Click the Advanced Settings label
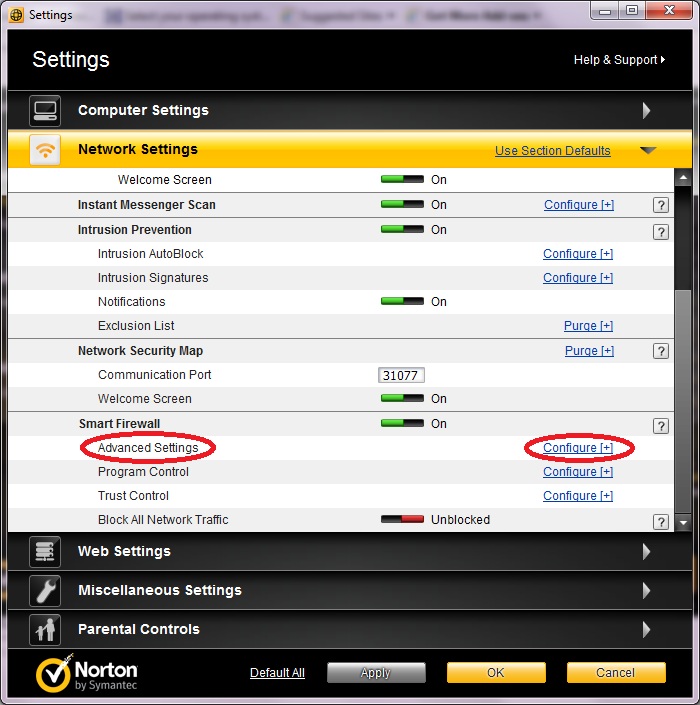This screenshot has width=700, height=705. click(x=148, y=448)
